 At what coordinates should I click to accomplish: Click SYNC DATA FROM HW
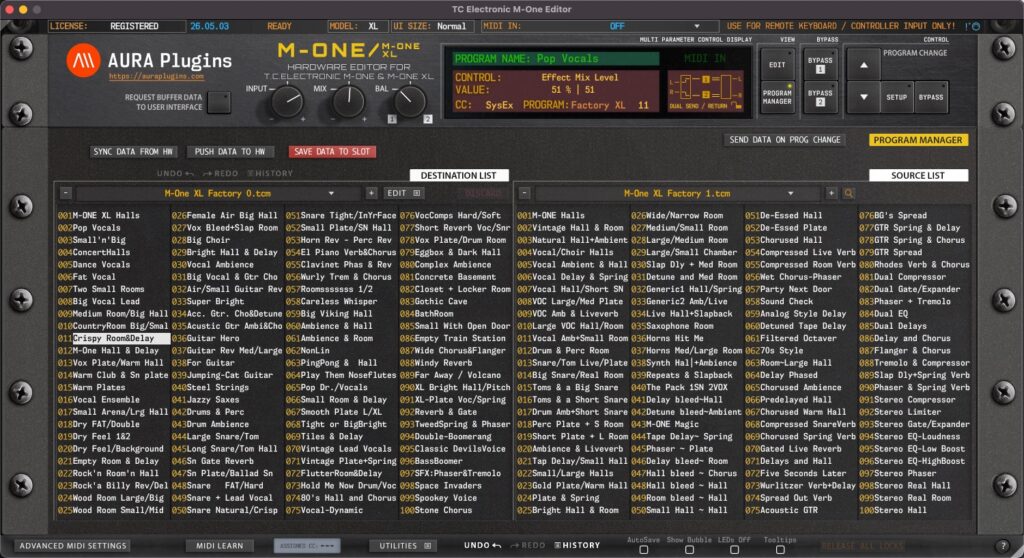click(x=133, y=152)
